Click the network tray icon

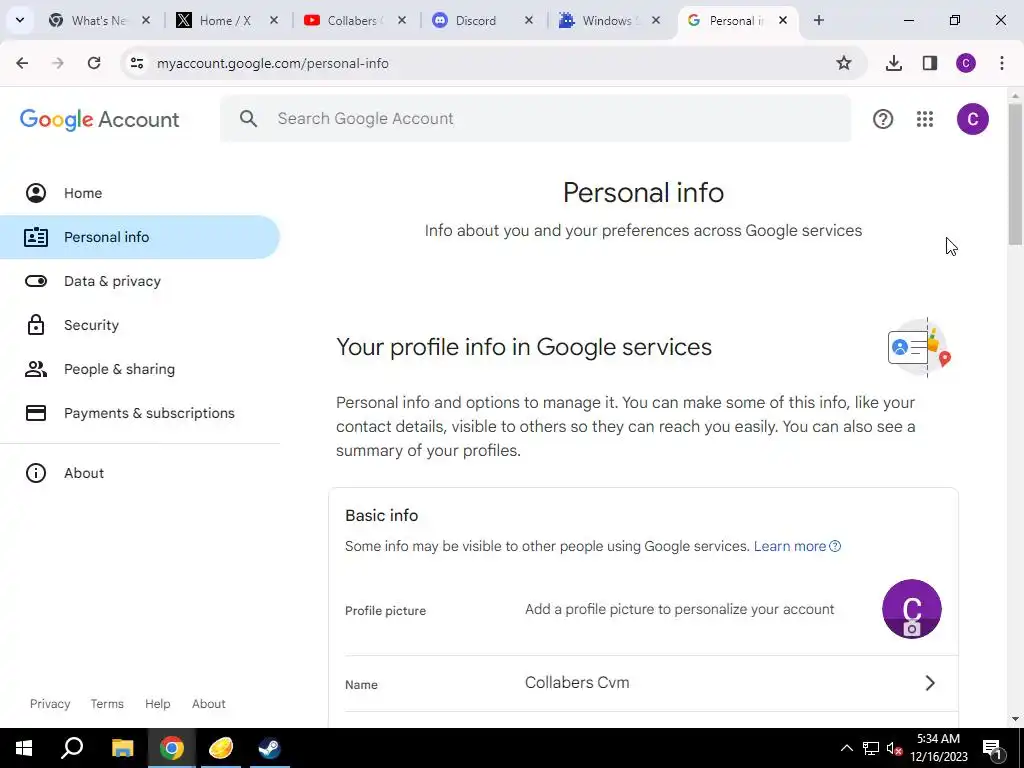click(x=871, y=748)
